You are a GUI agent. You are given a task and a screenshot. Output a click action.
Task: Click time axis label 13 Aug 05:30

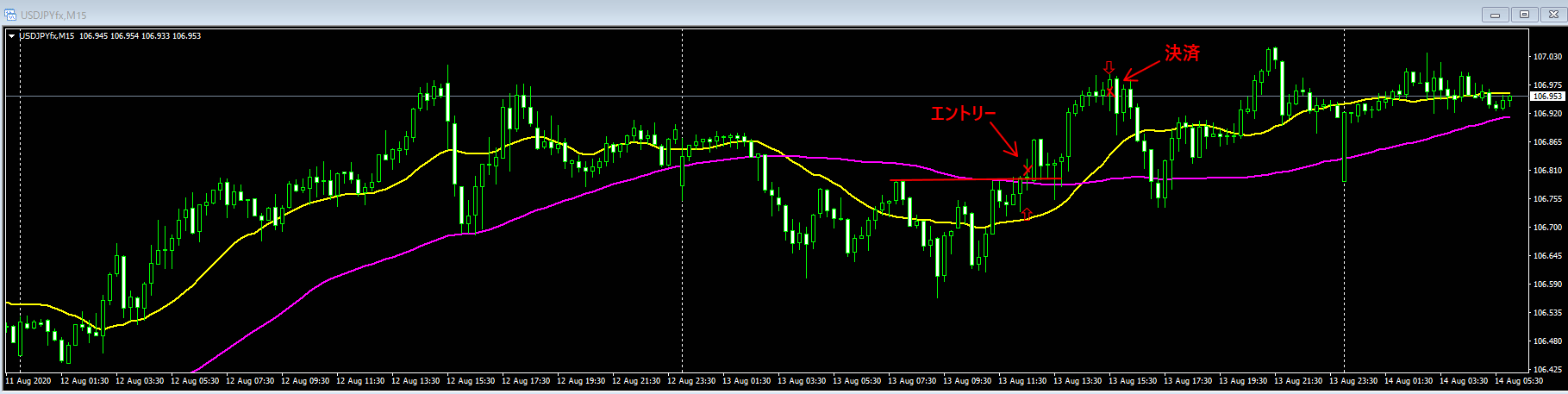pyautogui.click(x=857, y=381)
